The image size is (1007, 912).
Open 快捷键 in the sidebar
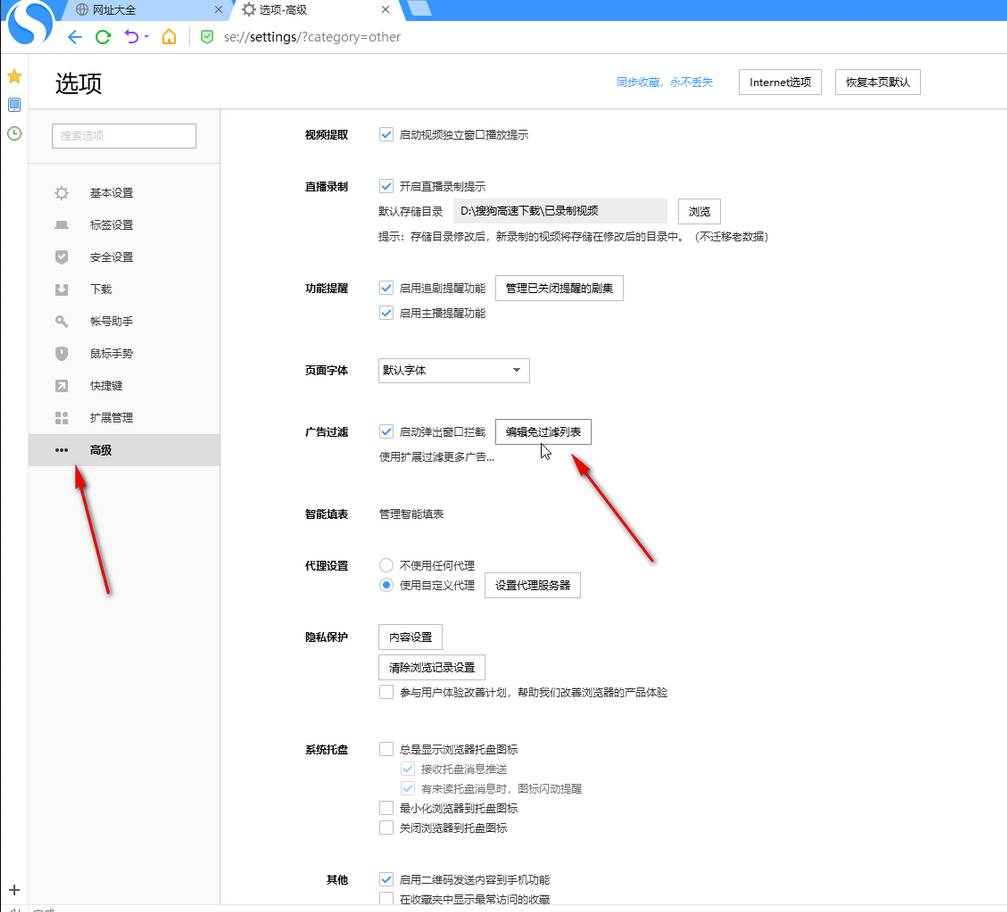click(124, 385)
